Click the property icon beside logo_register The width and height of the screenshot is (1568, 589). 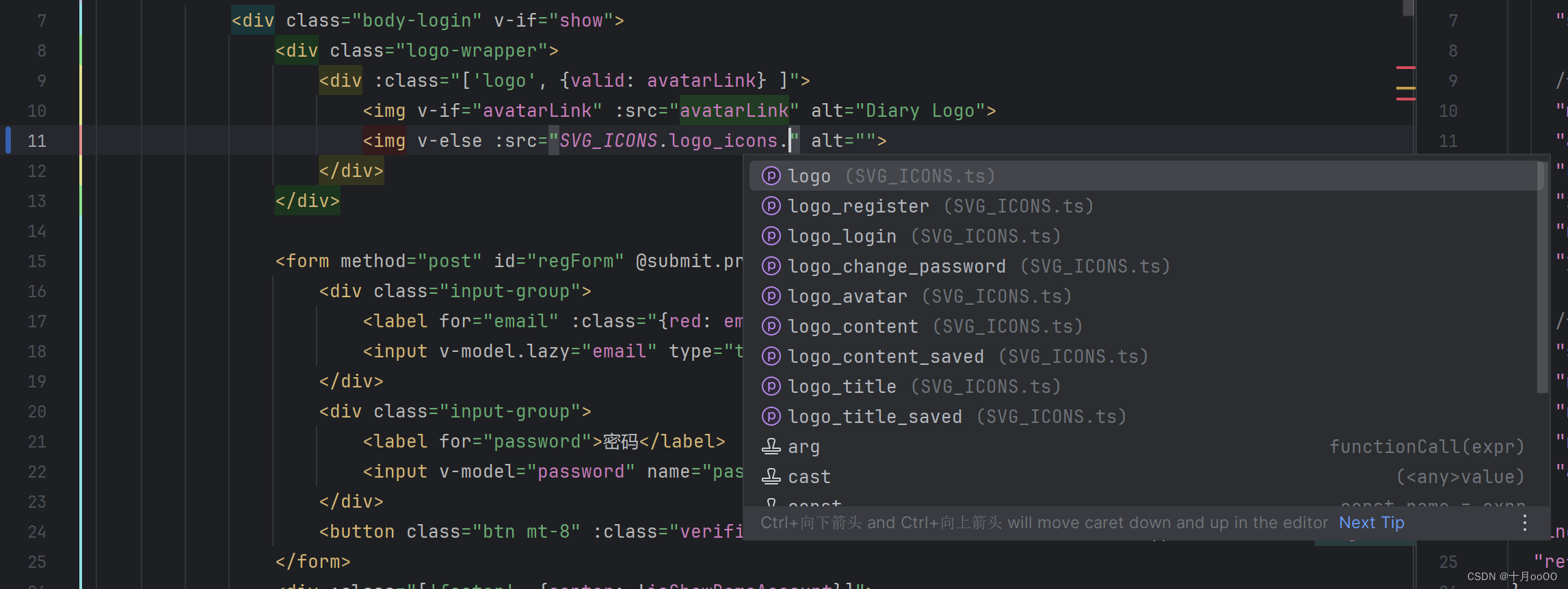(x=771, y=206)
